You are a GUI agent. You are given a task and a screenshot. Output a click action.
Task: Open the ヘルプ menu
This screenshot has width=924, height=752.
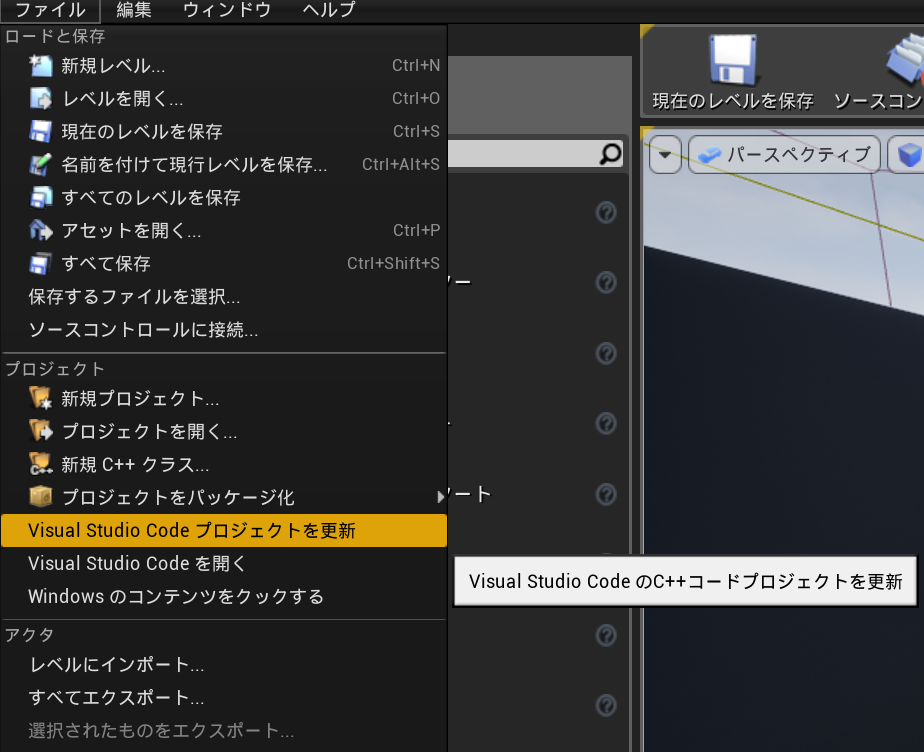click(x=329, y=10)
